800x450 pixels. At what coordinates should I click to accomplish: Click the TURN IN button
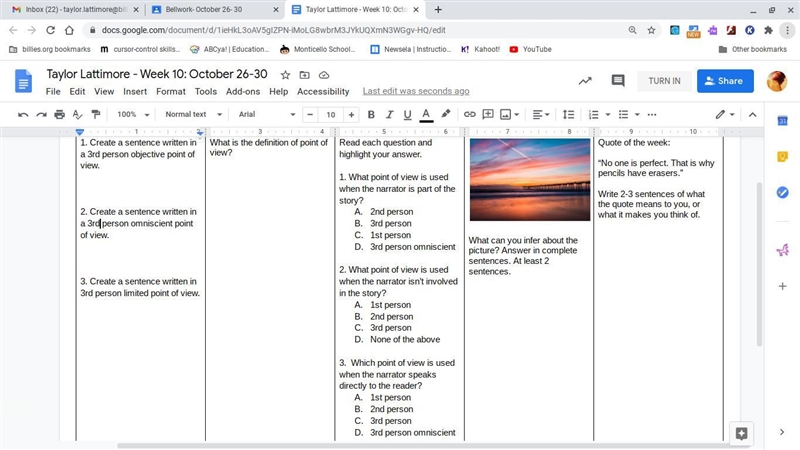664,81
